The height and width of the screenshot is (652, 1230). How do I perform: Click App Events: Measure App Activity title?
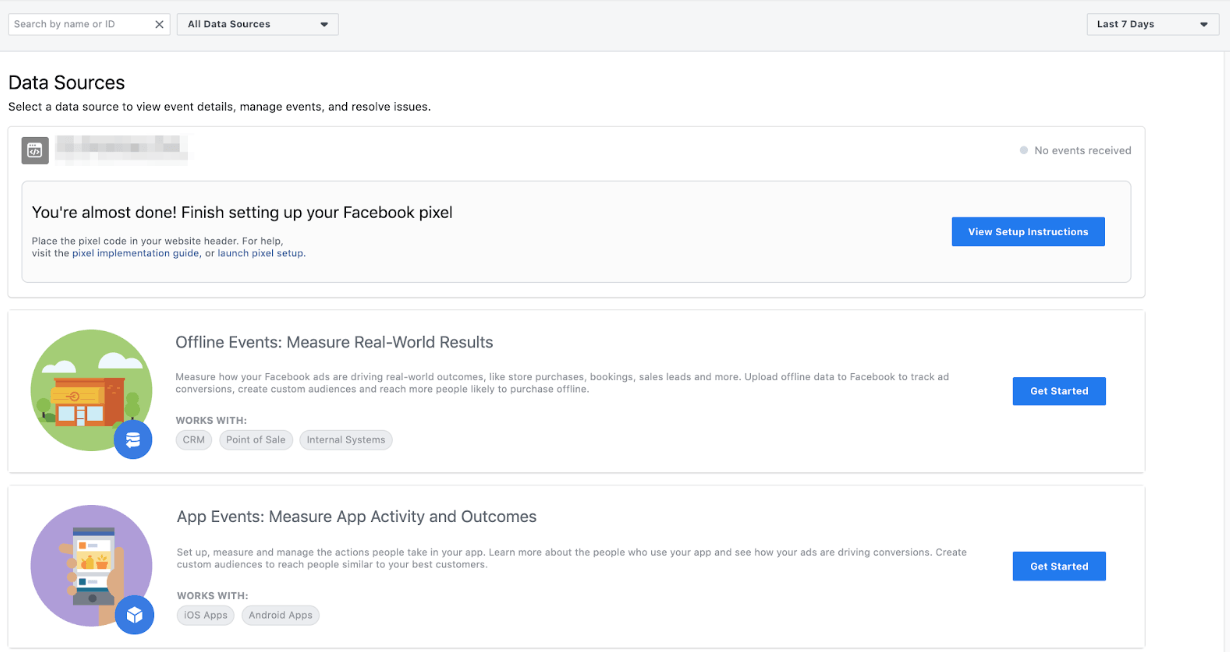click(357, 517)
